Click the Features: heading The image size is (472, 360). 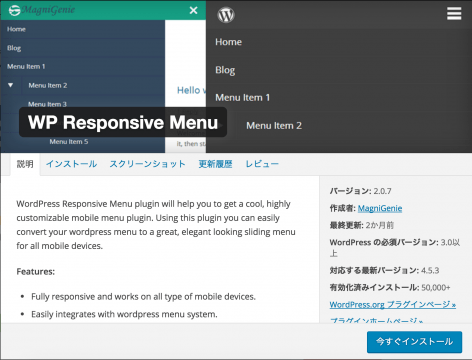(x=36, y=272)
